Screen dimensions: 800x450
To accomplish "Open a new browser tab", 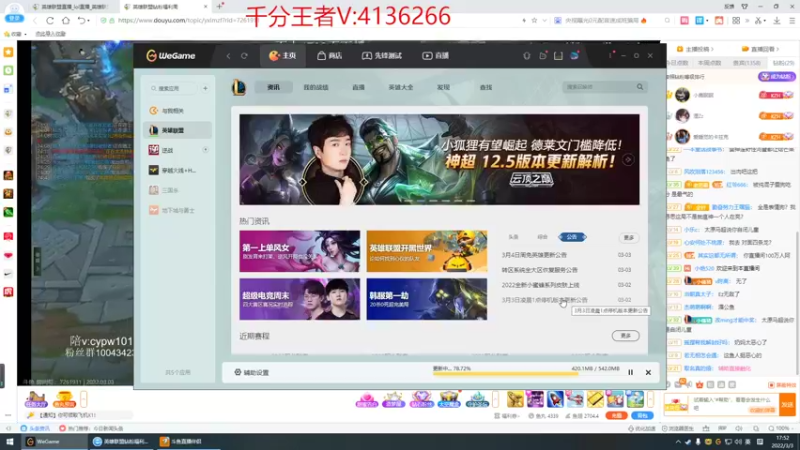I will coord(219,6).
